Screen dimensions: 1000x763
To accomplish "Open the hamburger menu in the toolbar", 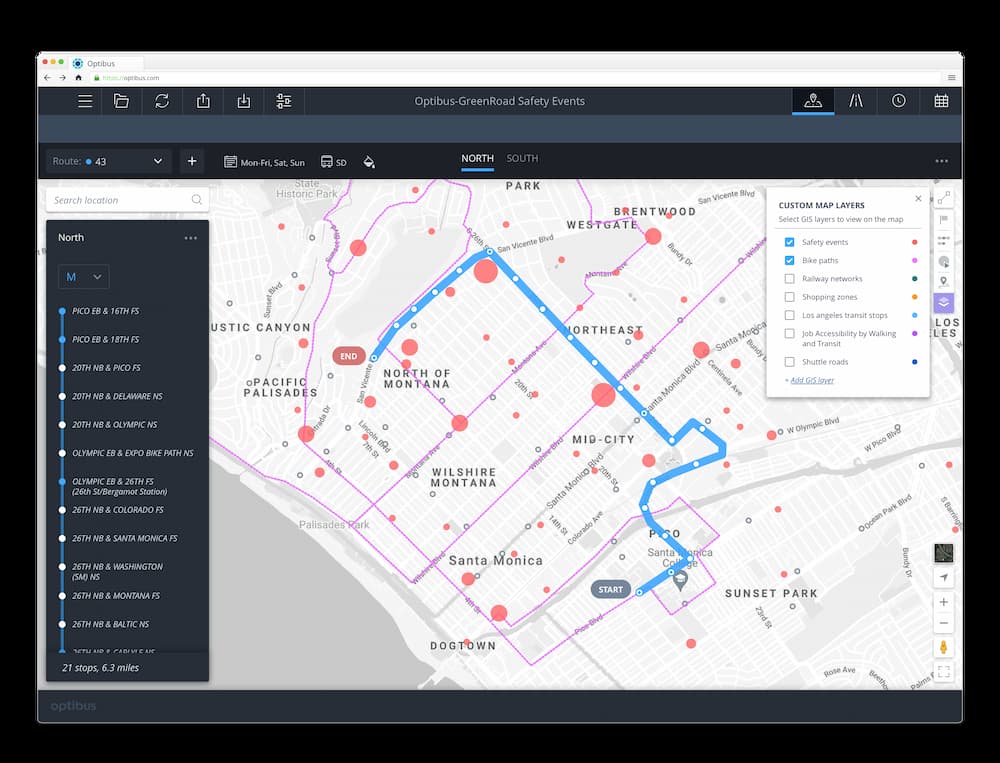I will [x=85, y=101].
